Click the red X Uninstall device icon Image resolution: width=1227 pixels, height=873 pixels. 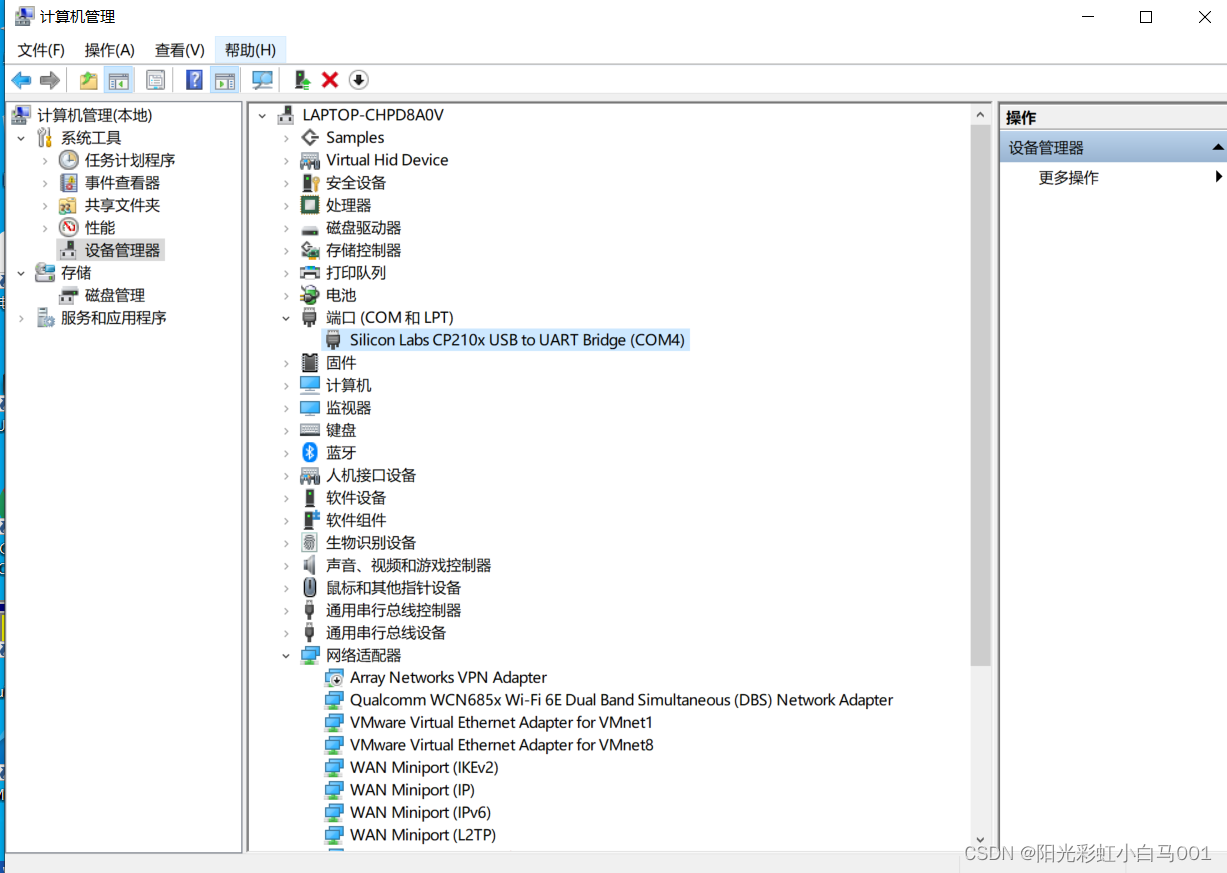point(330,80)
